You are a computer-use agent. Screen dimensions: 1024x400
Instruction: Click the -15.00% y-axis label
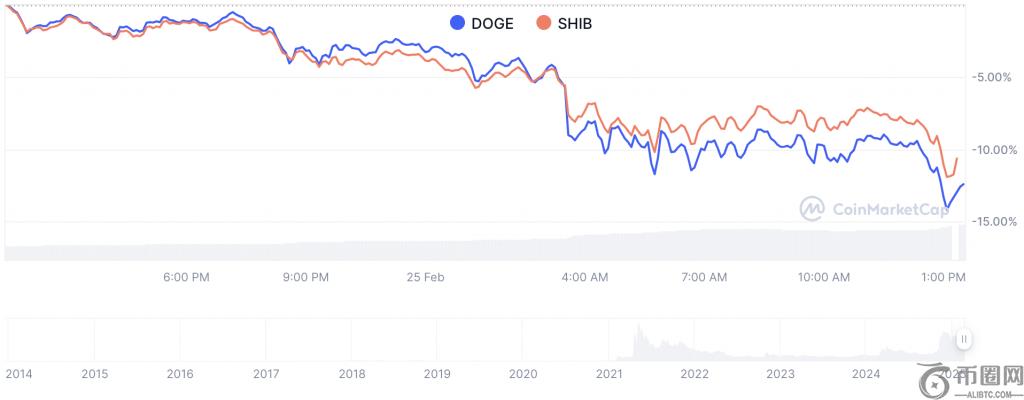point(993,222)
